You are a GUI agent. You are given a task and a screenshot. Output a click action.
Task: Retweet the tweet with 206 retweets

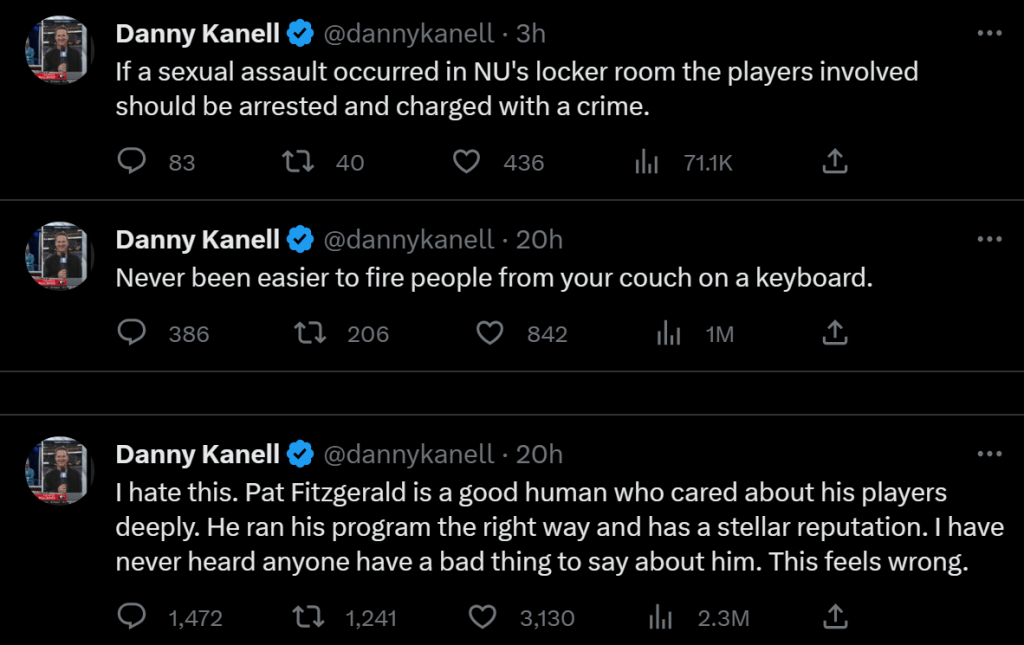(x=312, y=334)
